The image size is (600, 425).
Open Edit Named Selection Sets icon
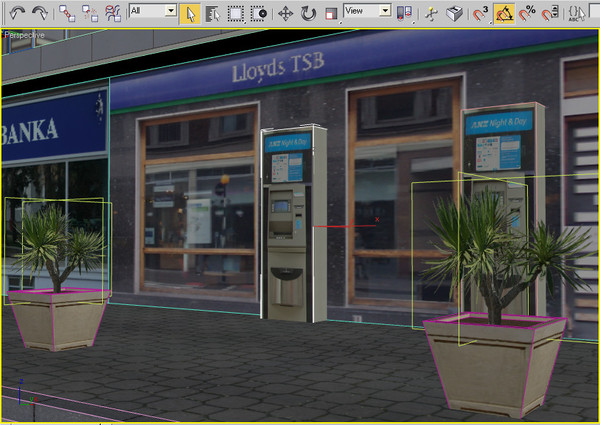click(x=577, y=14)
